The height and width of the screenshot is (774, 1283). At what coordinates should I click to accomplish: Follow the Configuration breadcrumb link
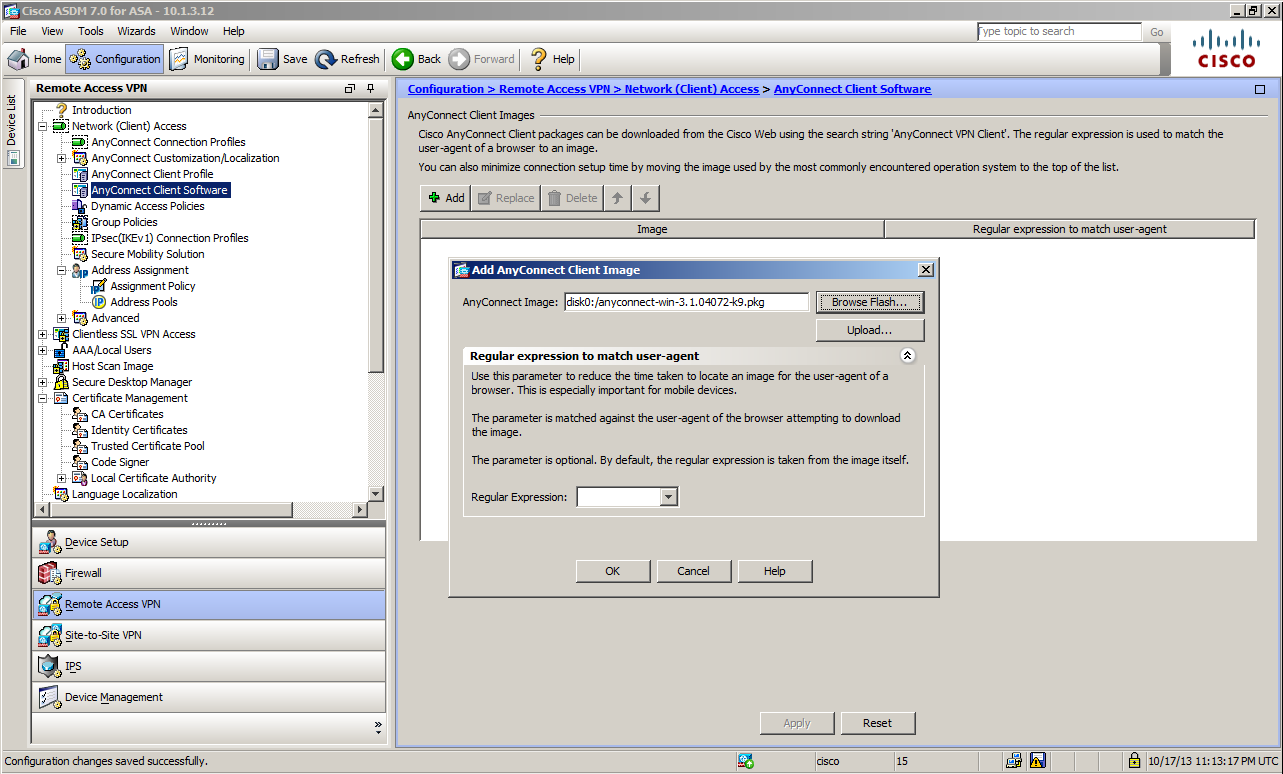pos(446,89)
